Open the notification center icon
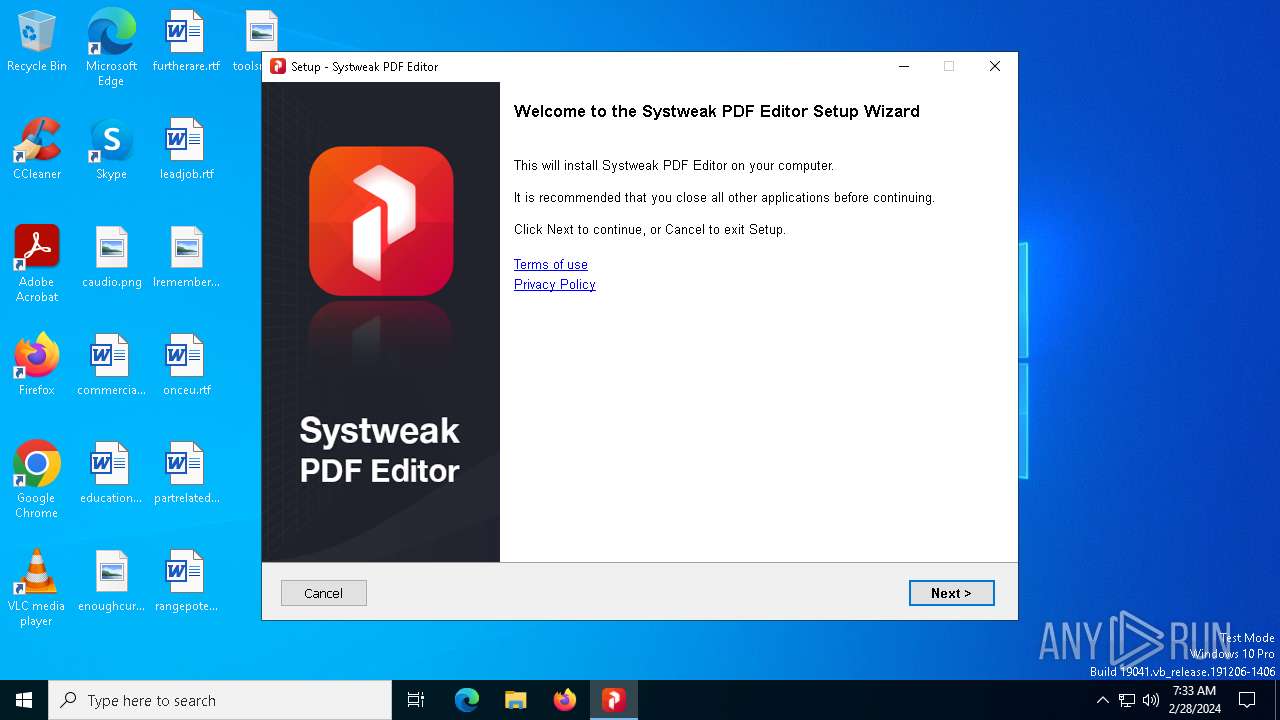1280x720 pixels. click(1247, 700)
